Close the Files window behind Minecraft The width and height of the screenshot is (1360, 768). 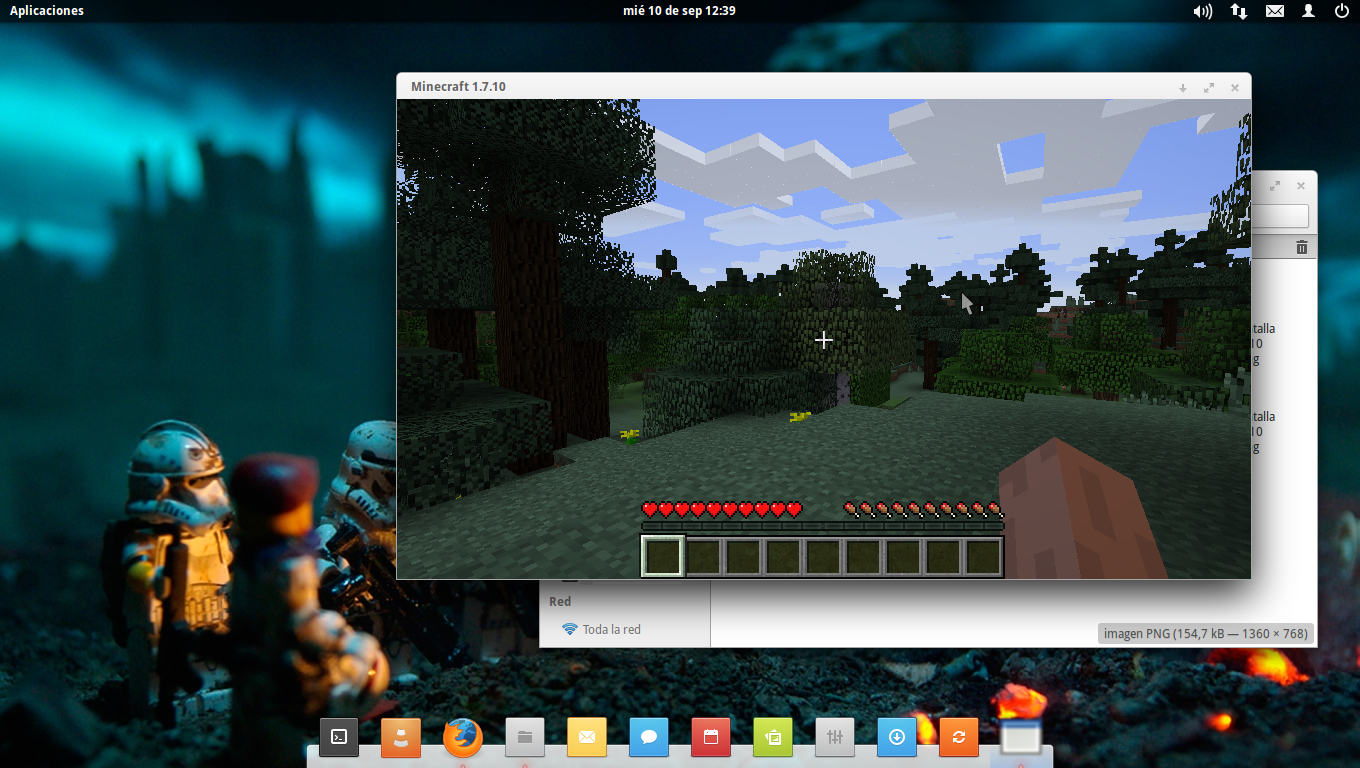[x=1301, y=186]
